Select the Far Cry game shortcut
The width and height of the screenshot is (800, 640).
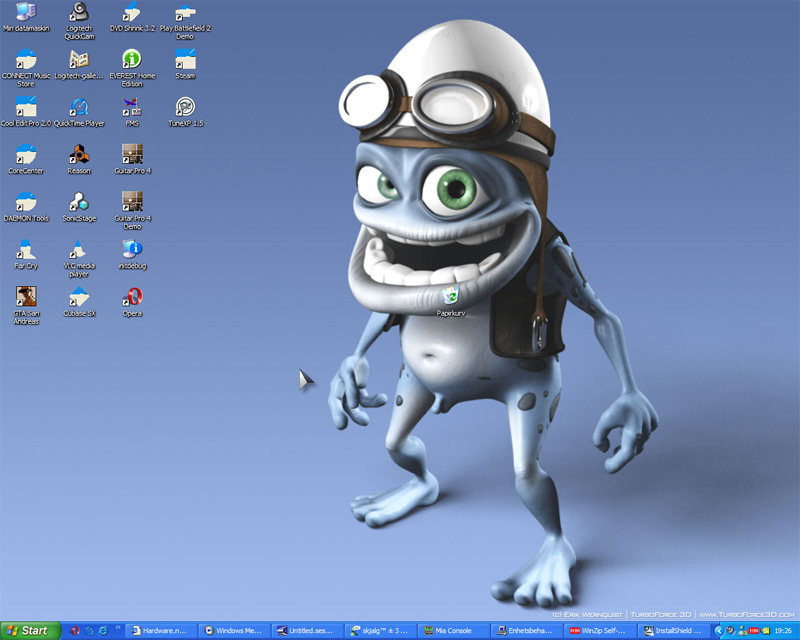26,255
